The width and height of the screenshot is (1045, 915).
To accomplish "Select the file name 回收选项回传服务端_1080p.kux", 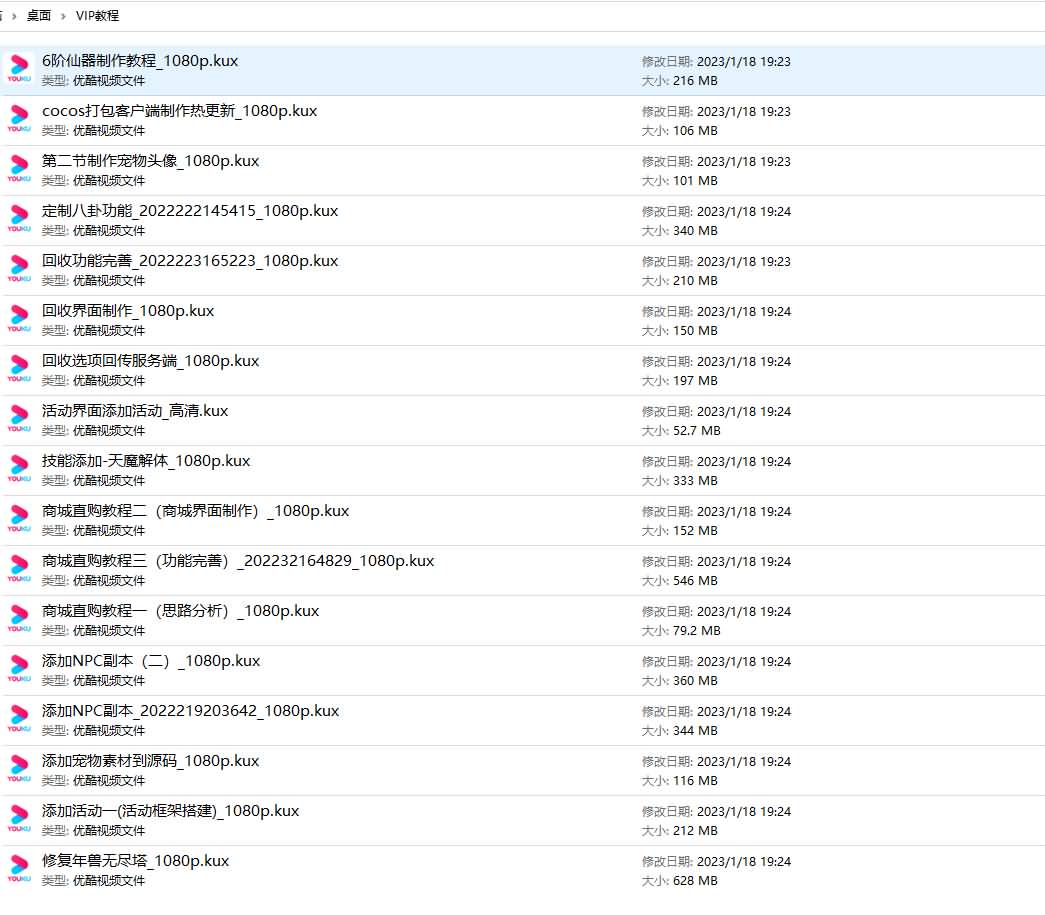I will (150, 361).
